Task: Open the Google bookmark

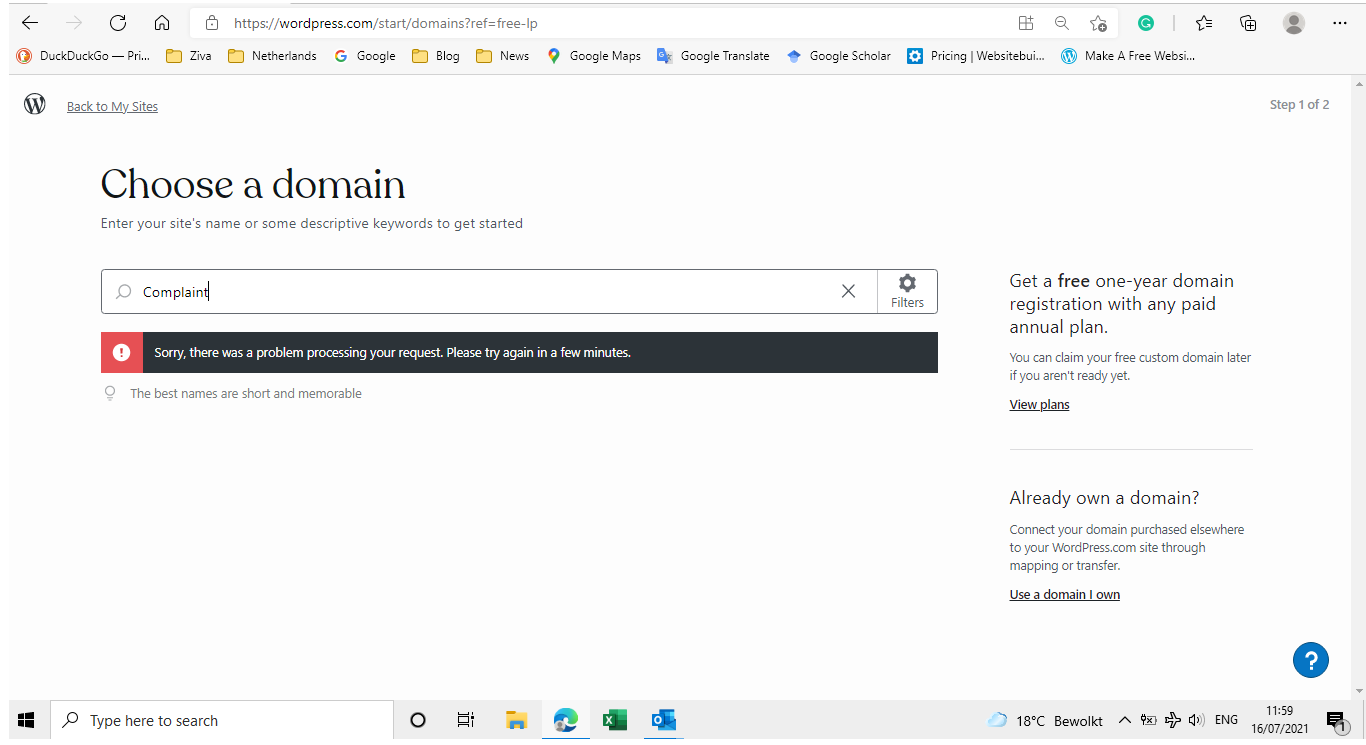Action: tap(365, 56)
